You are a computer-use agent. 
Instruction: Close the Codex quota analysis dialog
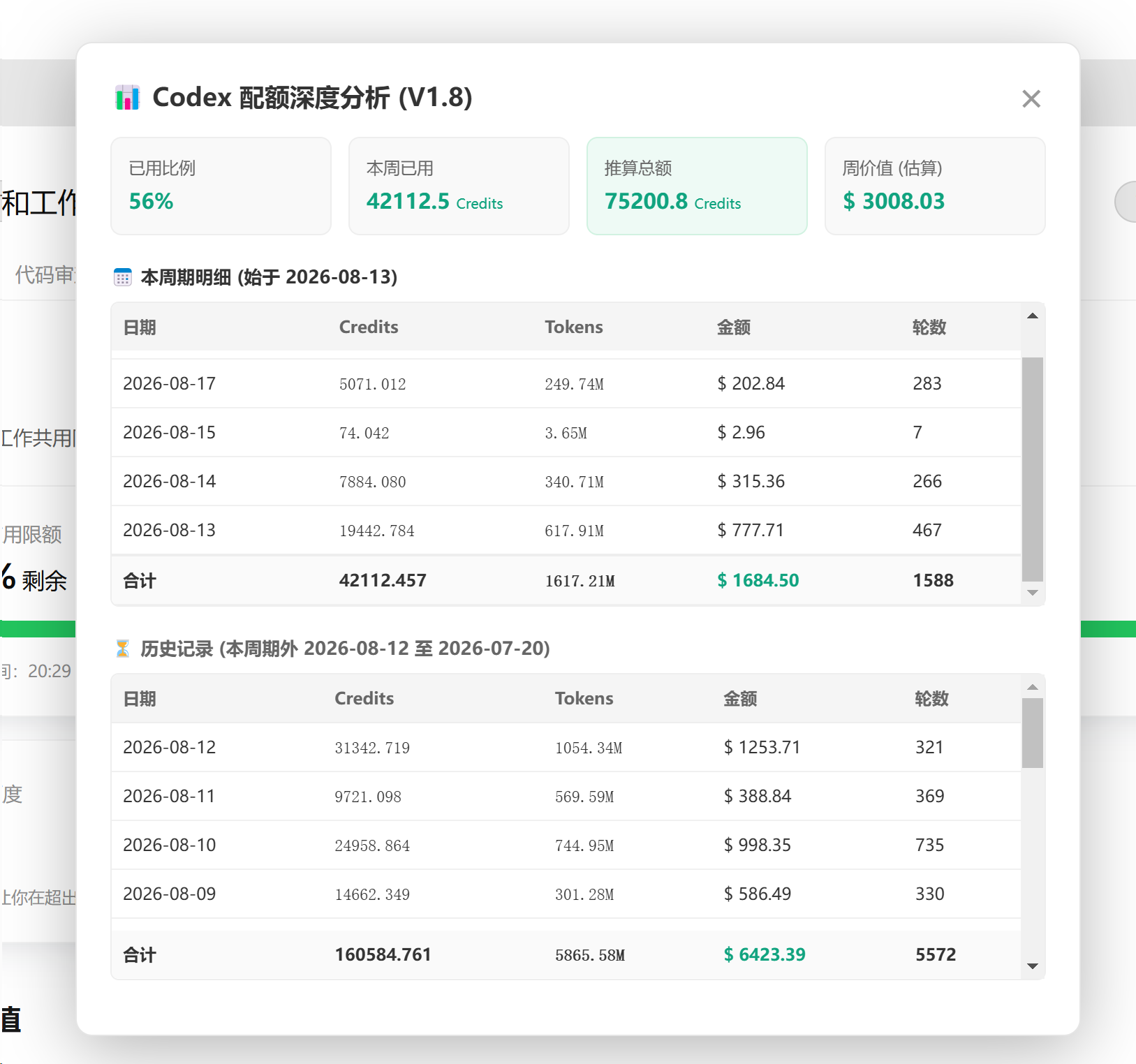pyautogui.click(x=1031, y=98)
